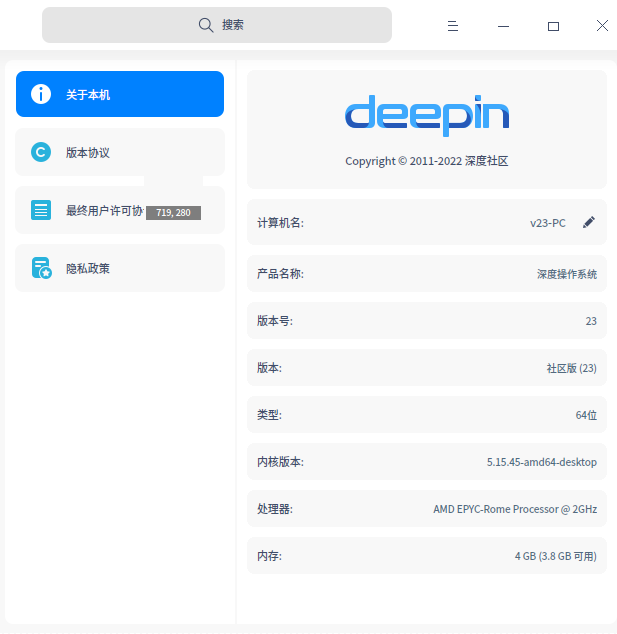Maximize the settings window
Viewport: 617px width, 634px height.
coord(553,27)
